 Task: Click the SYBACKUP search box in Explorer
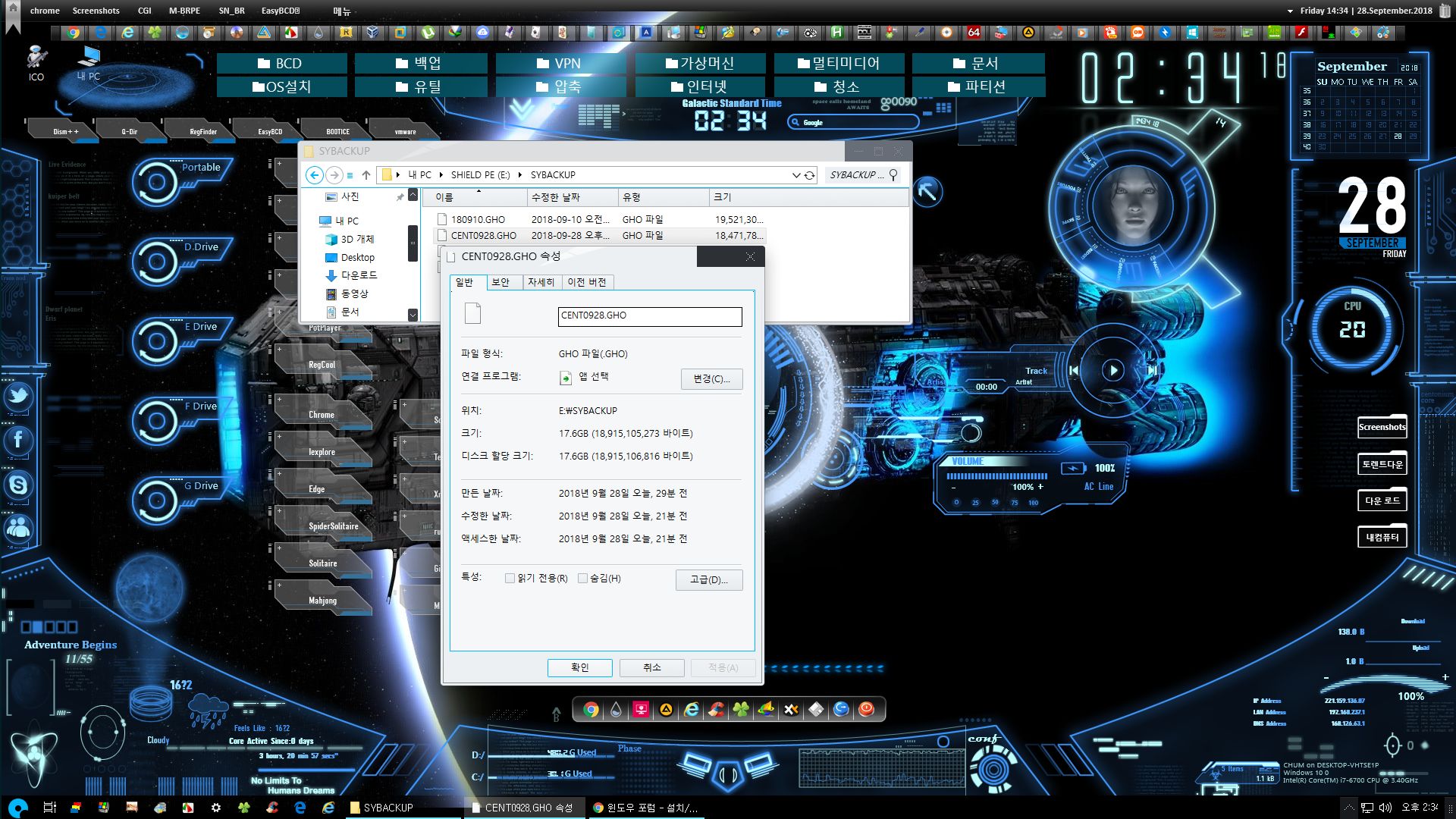863,175
